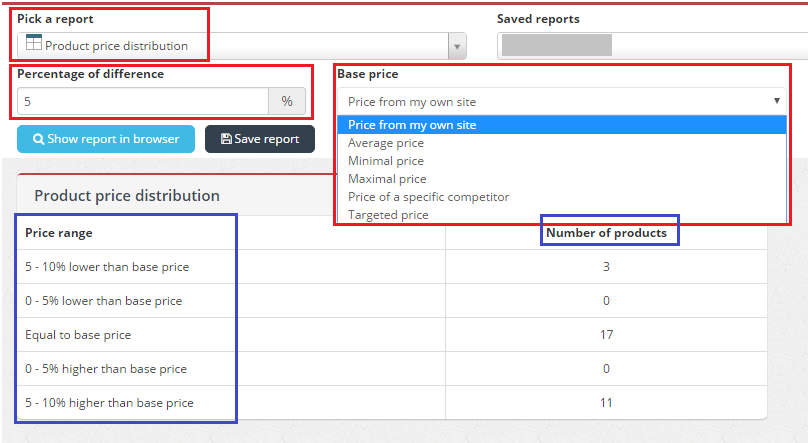Select Targeted price option

click(388, 215)
